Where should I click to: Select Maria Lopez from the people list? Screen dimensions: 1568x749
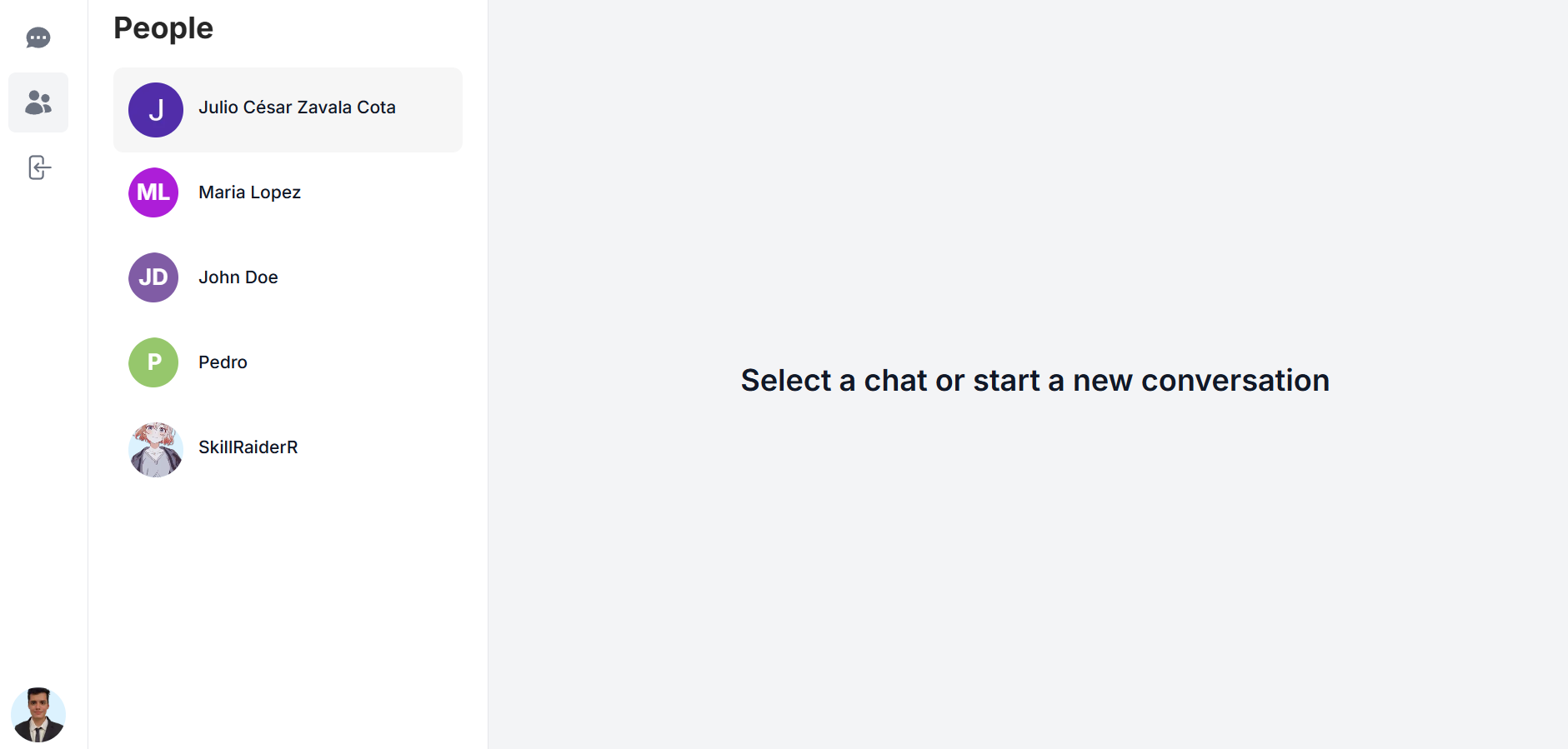[x=249, y=192]
